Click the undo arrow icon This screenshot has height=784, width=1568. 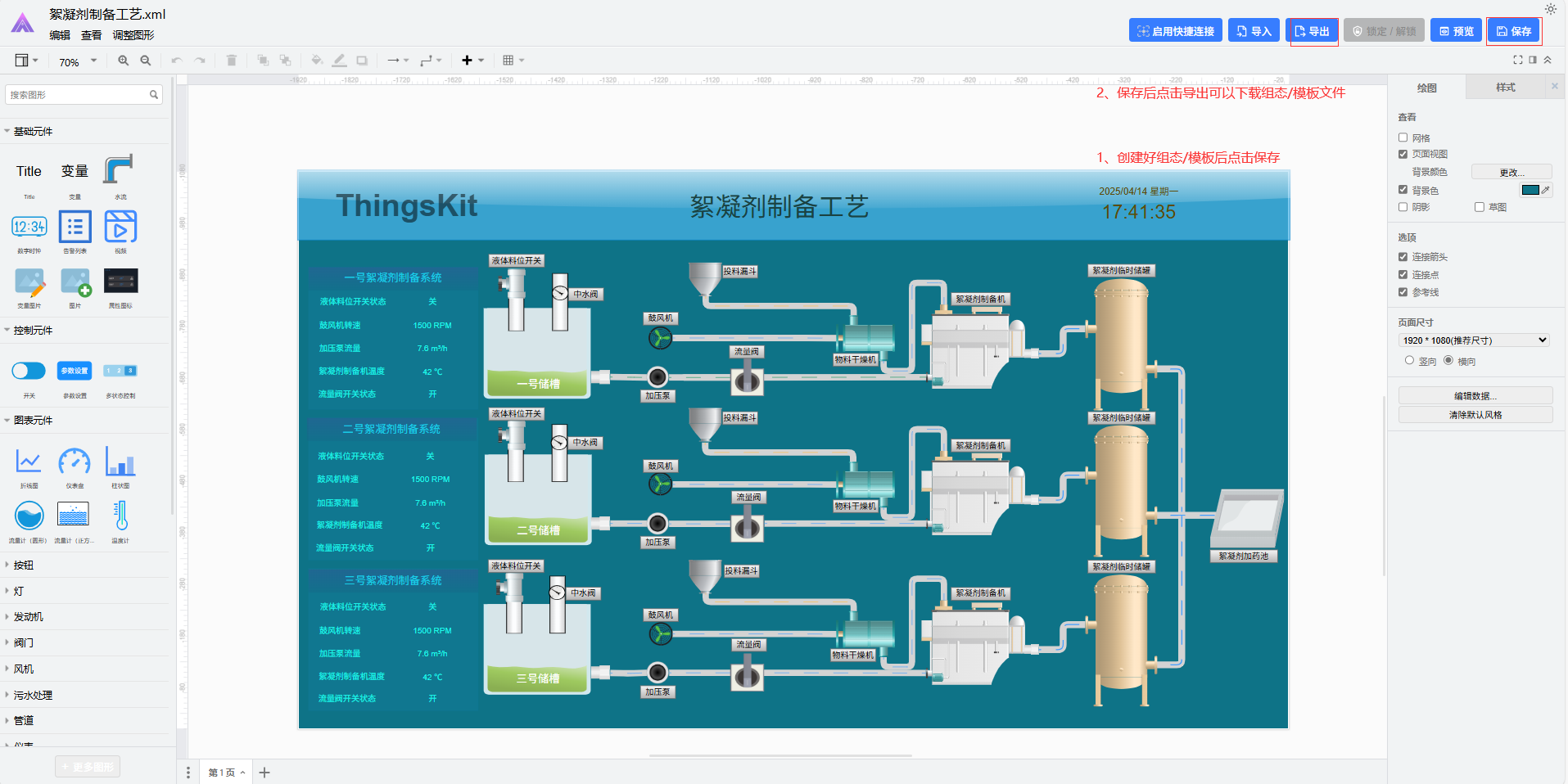tap(176, 61)
